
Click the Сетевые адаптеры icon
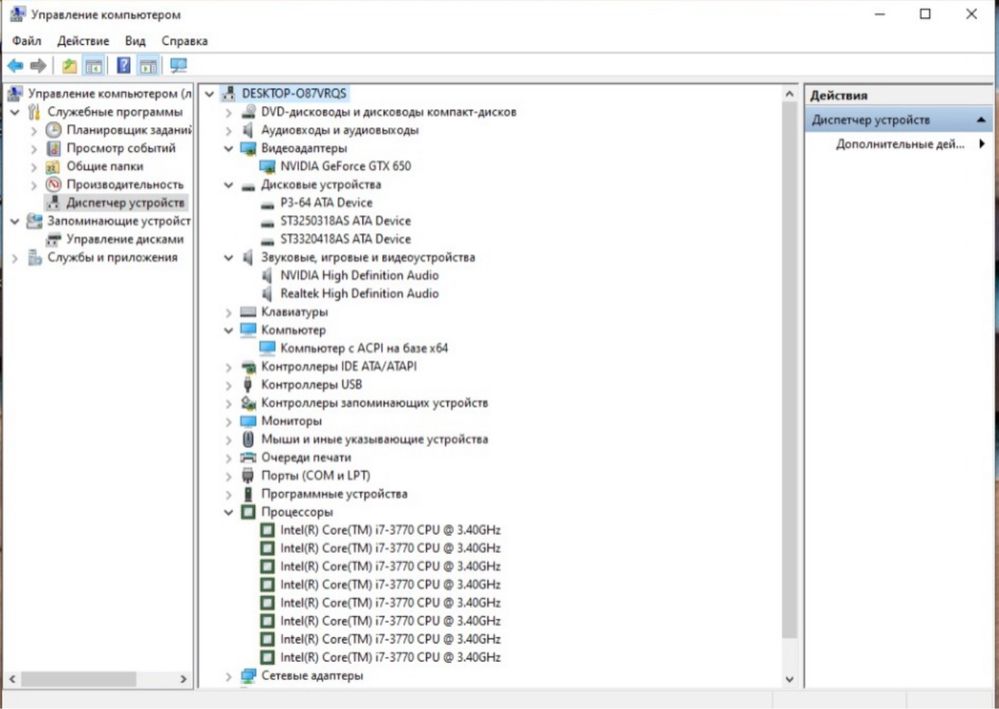pos(248,676)
